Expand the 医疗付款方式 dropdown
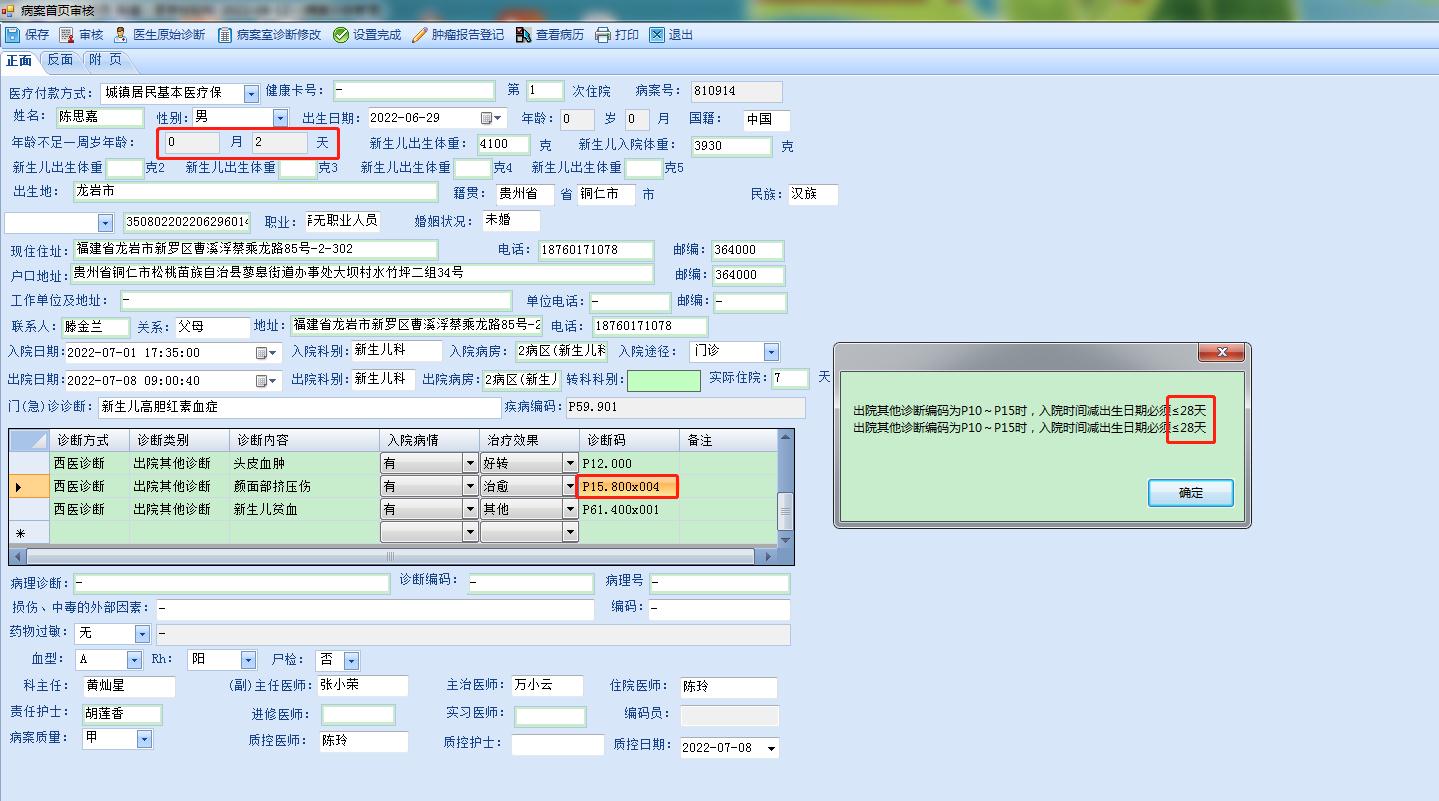Screen dimensions: 1439x801 pyautogui.click(x=251, y=93)
